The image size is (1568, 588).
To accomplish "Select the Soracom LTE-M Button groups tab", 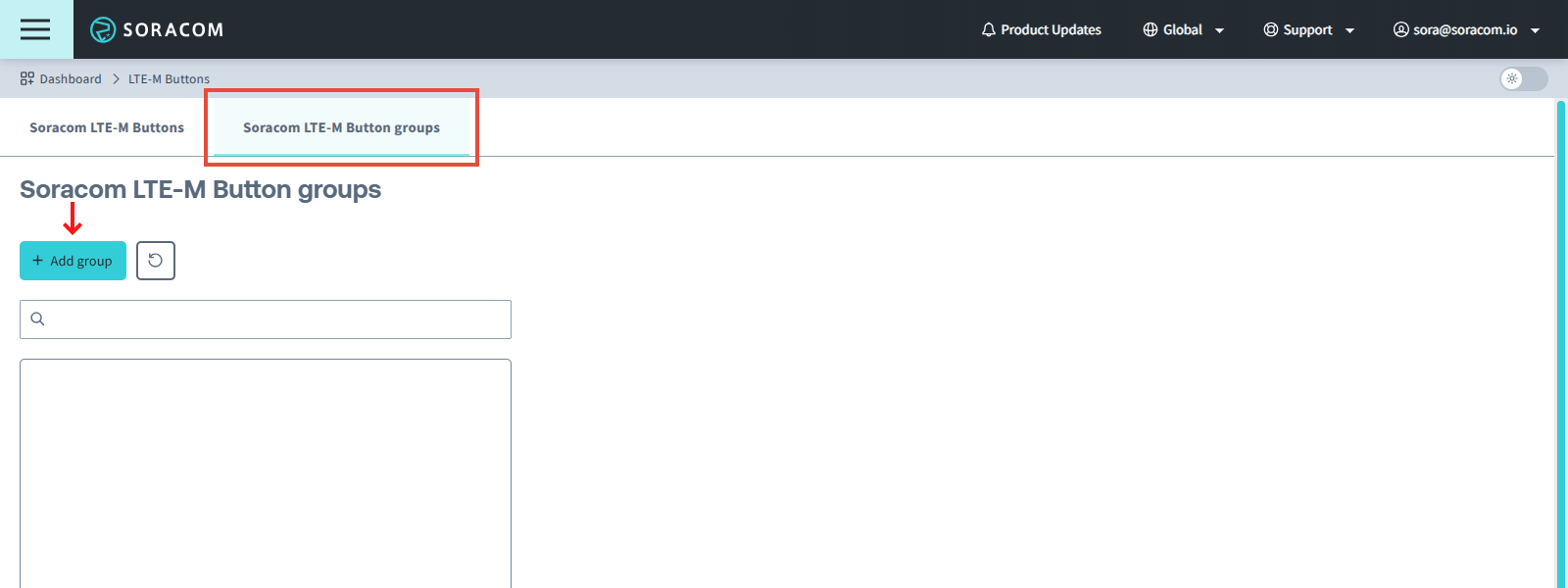I will tap(341, 127).
